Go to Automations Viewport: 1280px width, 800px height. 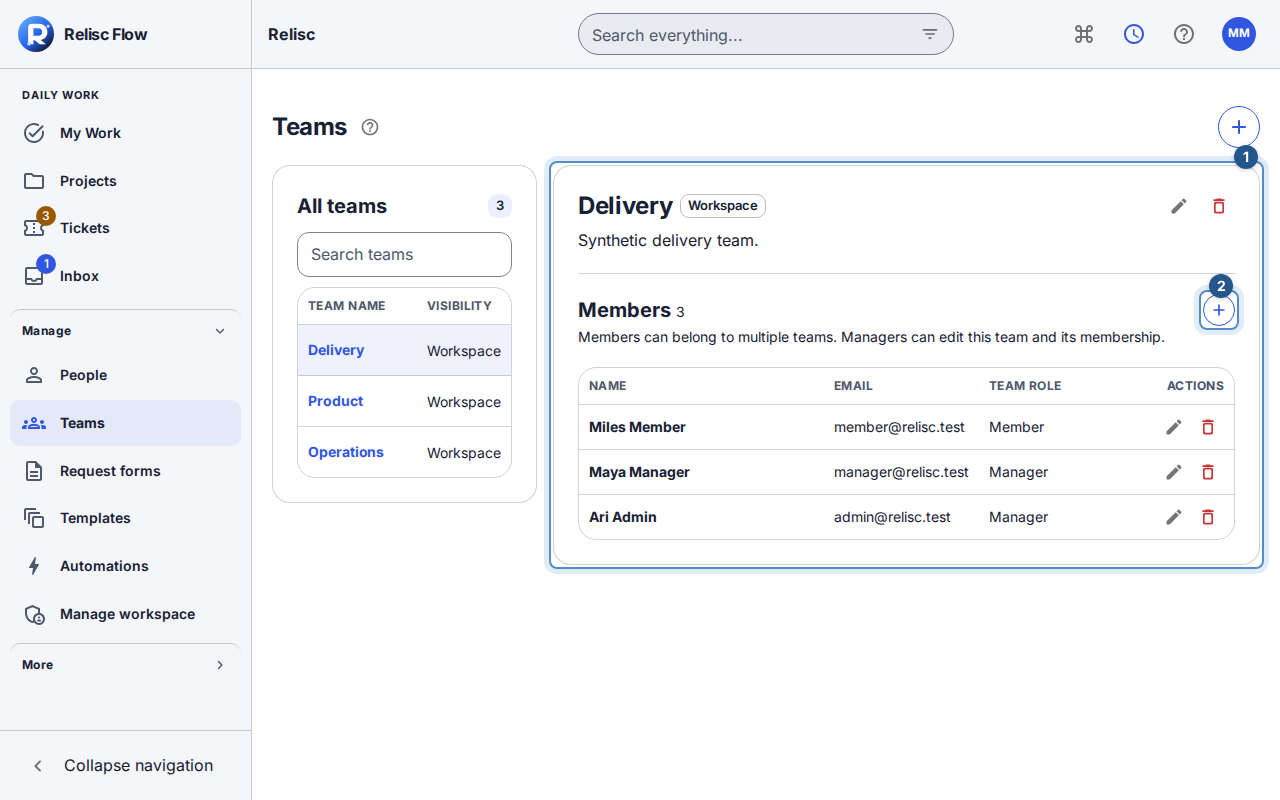click(x=125, y=566)
